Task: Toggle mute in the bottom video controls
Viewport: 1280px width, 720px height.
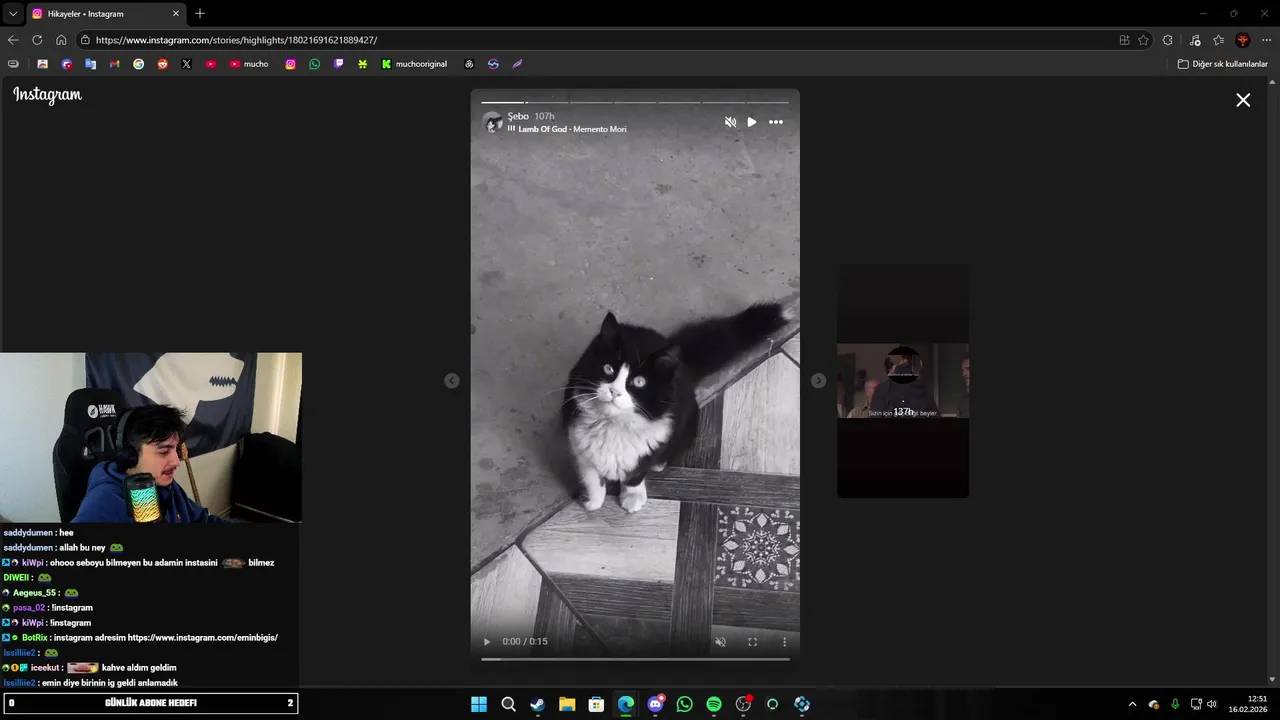Action: (720, 642)
